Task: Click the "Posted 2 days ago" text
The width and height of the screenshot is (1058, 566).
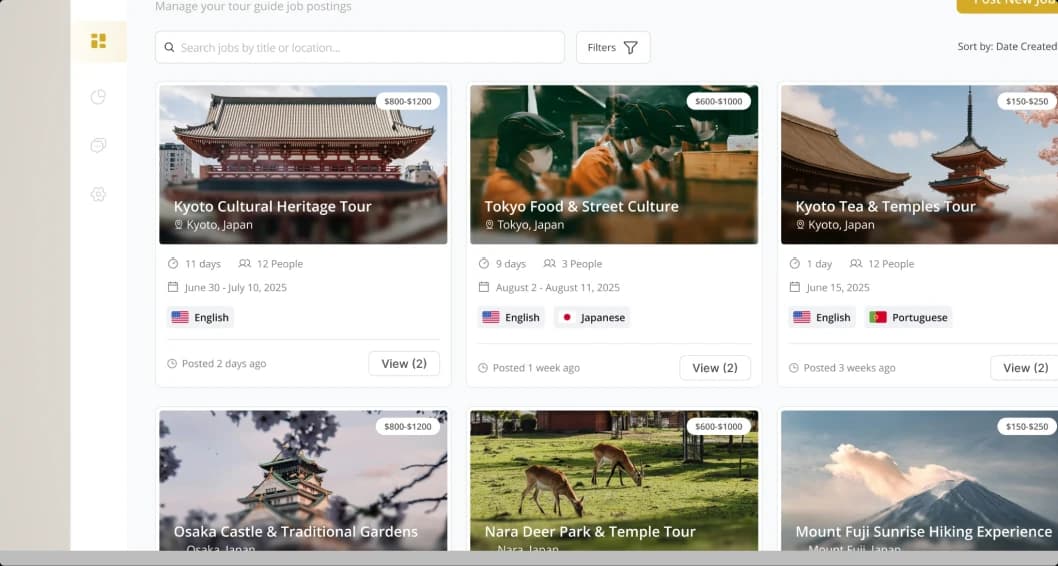Action: [x=224, y=364]
